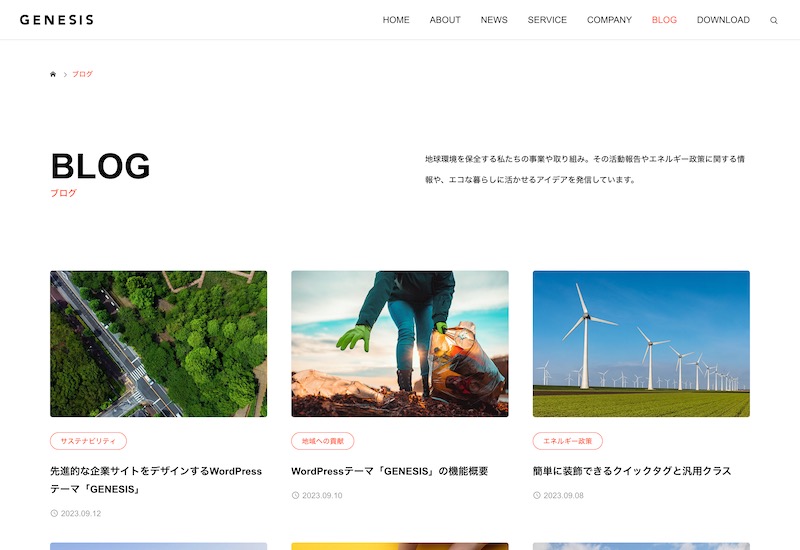Viewport: 800px width, 550px height.
Task: Select NEWS in the navigation
Action: [494, 20]
